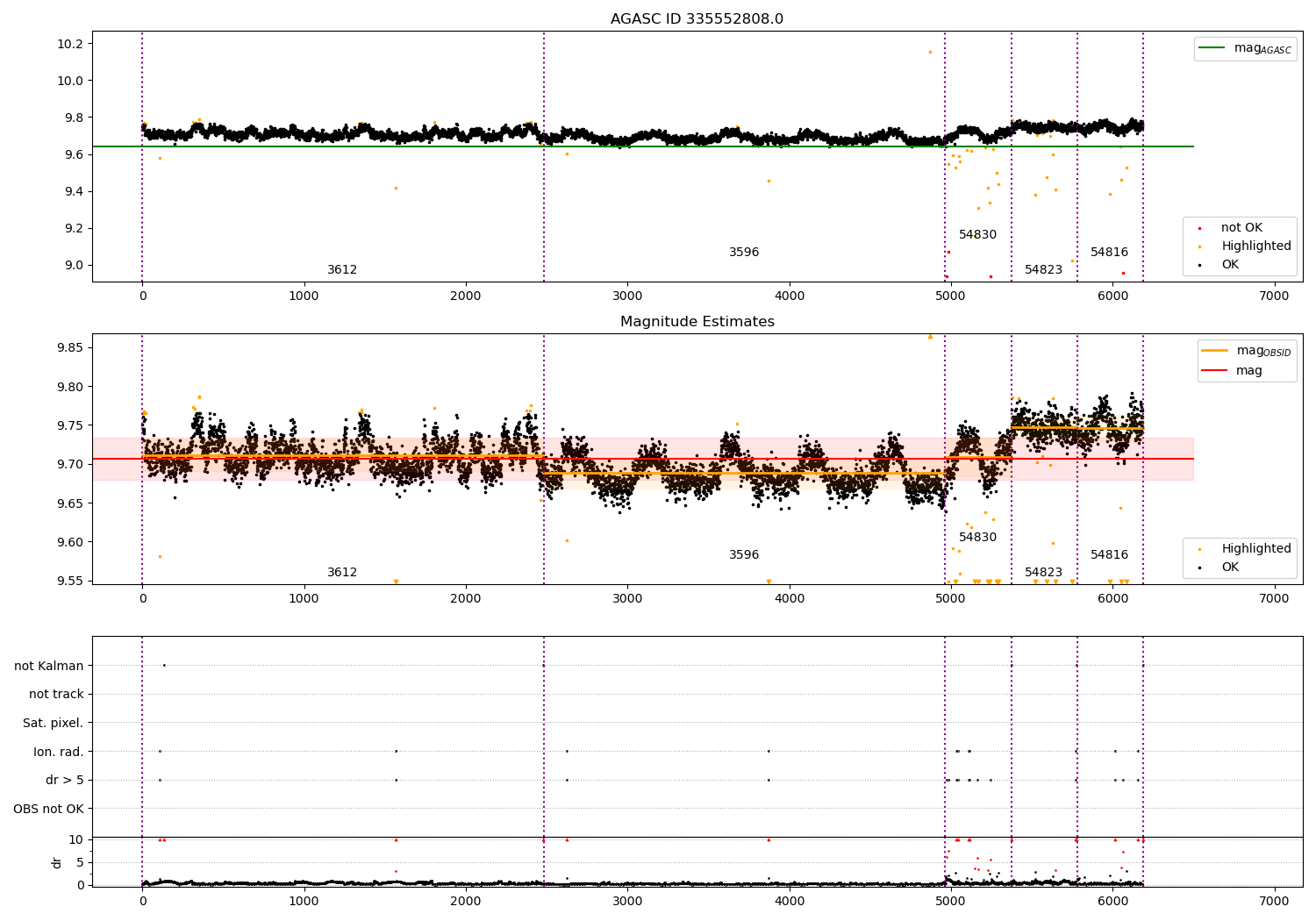Click 'Highlighted' legend entry in Magnitude Estimates plot
1316x921 pixels.
1244,549
